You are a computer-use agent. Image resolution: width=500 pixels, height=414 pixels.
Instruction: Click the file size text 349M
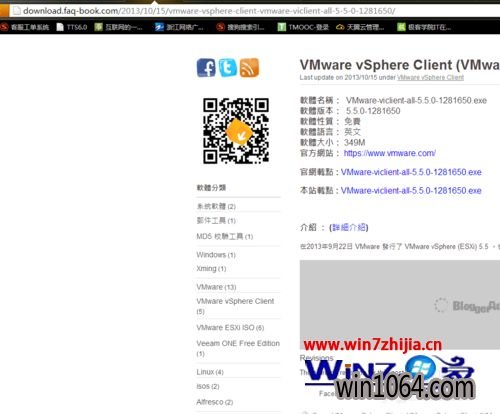[x=355, y=143]
